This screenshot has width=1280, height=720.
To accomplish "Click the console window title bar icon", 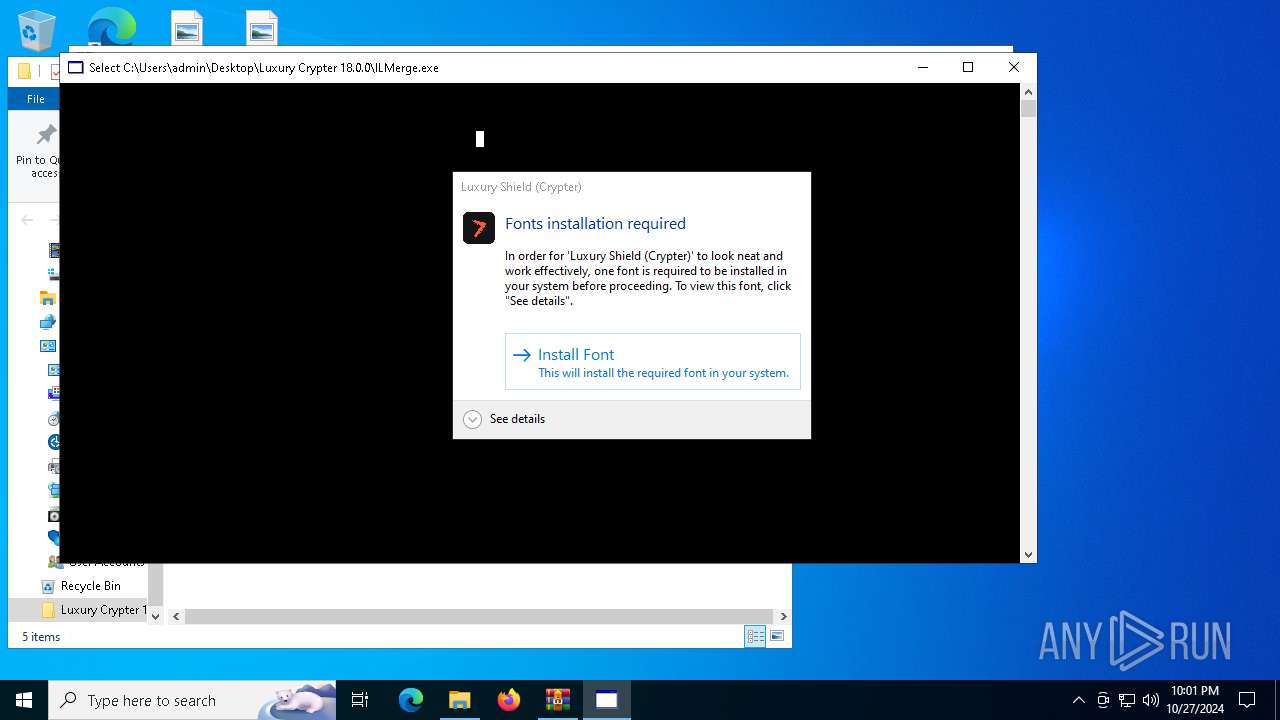I will click(75, 68).
